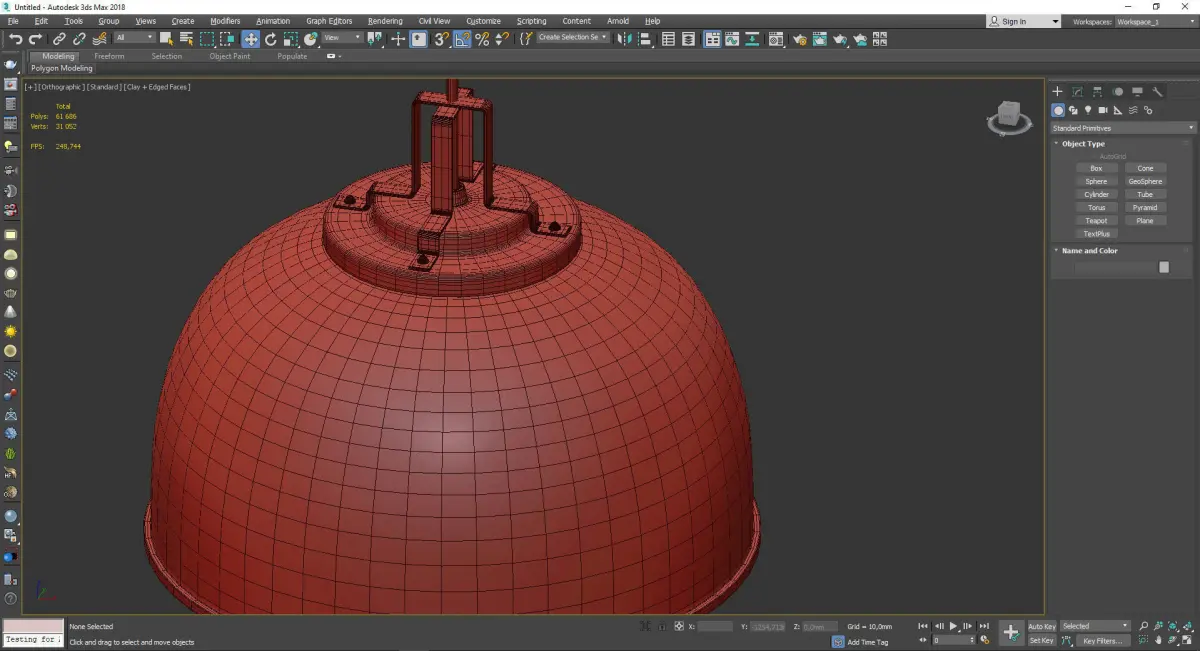Open the Modify panel tab icon
The height and width of the screenshot is (651, 1200).
[x=1077, y=92]
